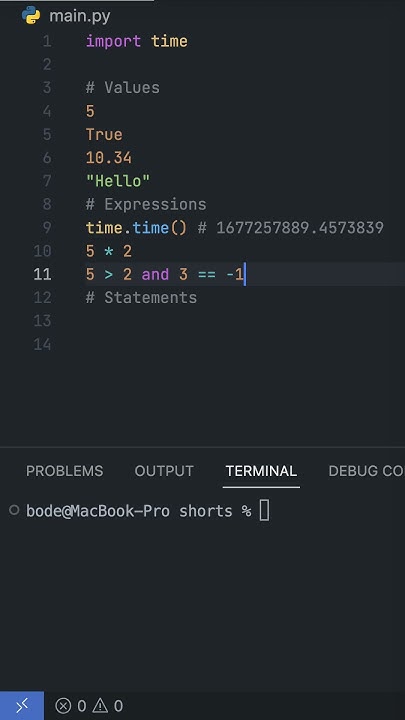Click the Python file icon on main.py tab
405x720 pixels.
[x=31, y=15]
